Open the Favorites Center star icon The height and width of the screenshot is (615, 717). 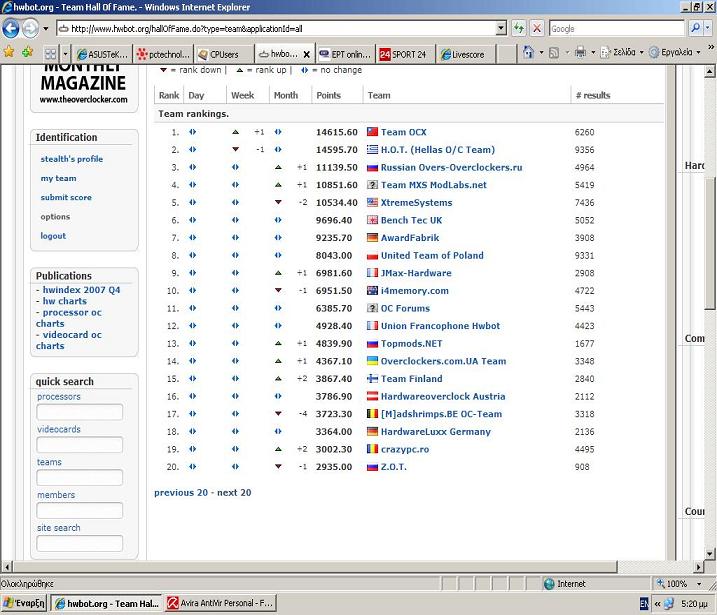coord(9,52)
